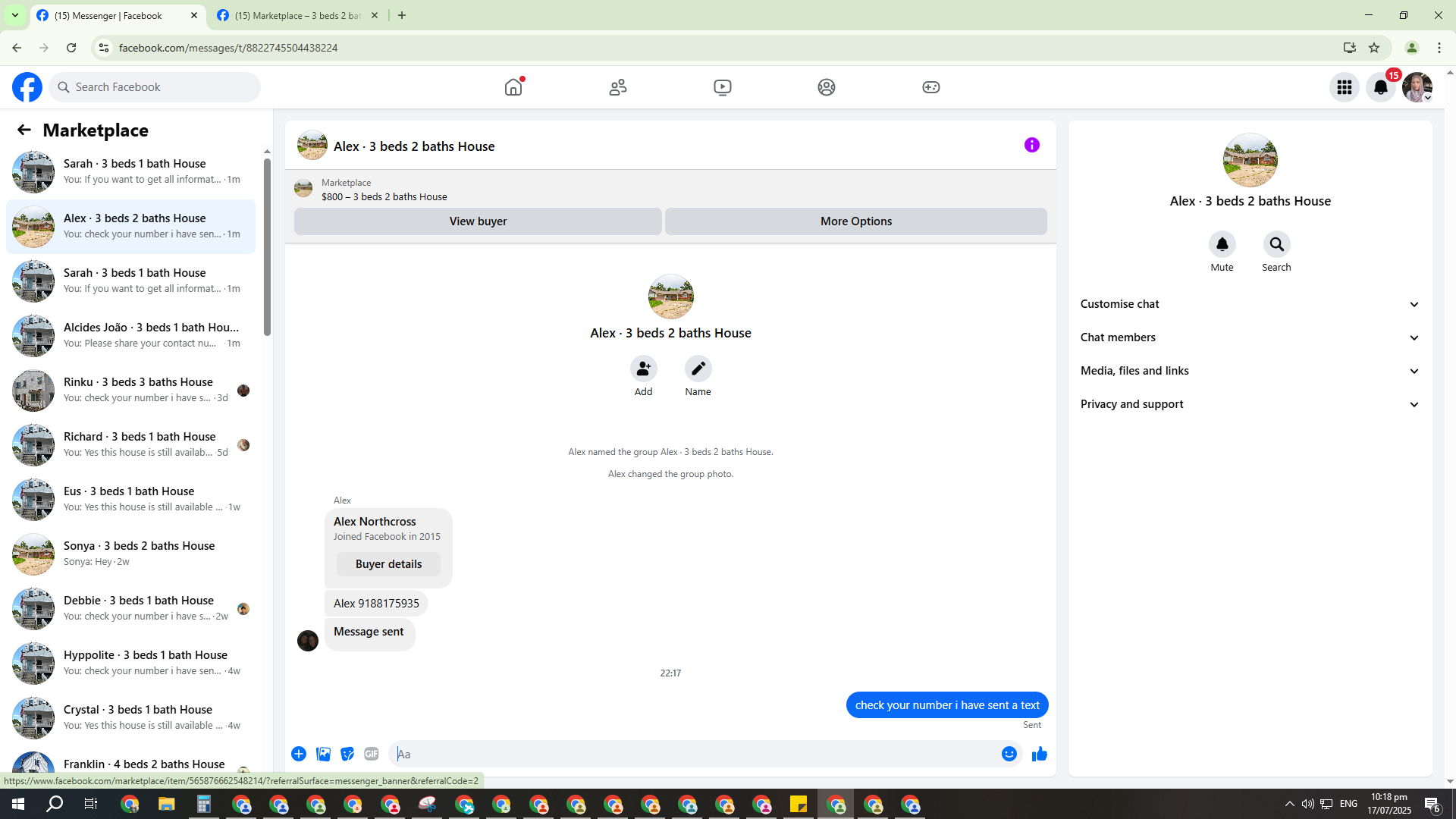Open the emoji picker
Screen dimensions: 1456x819
point(1009,754)
